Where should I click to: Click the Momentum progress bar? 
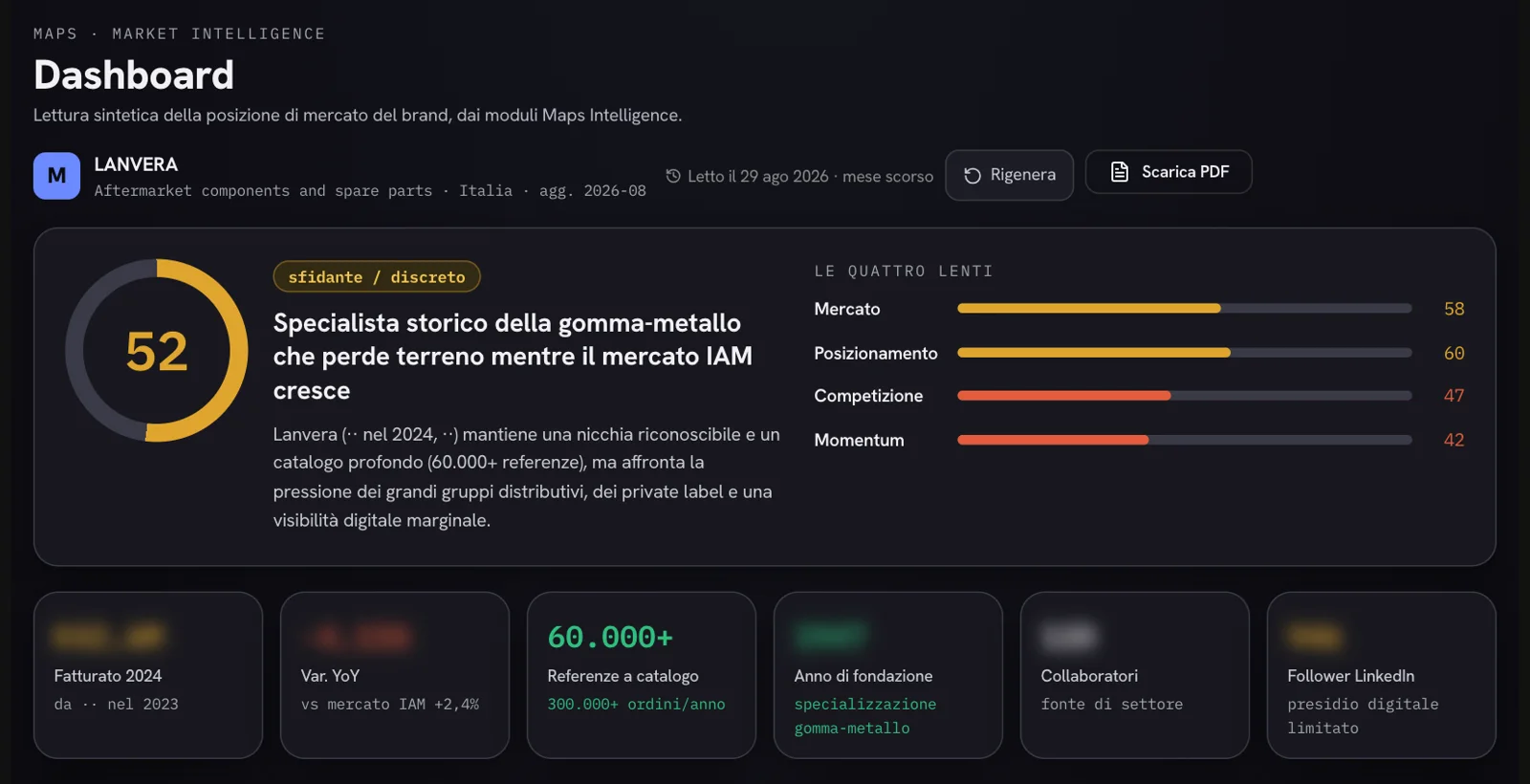click(x=1184, y=440)
